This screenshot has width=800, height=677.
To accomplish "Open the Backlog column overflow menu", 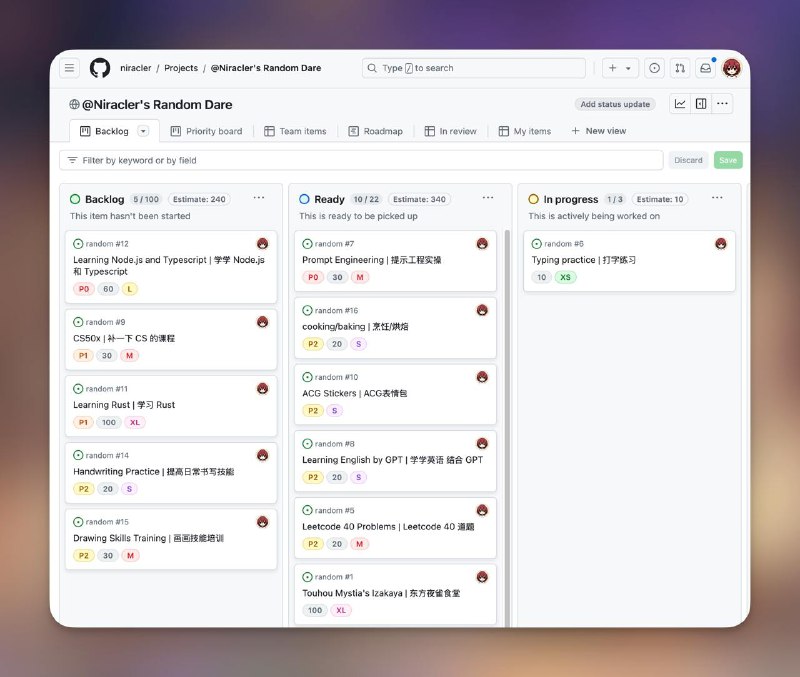I will coord(258,199).
